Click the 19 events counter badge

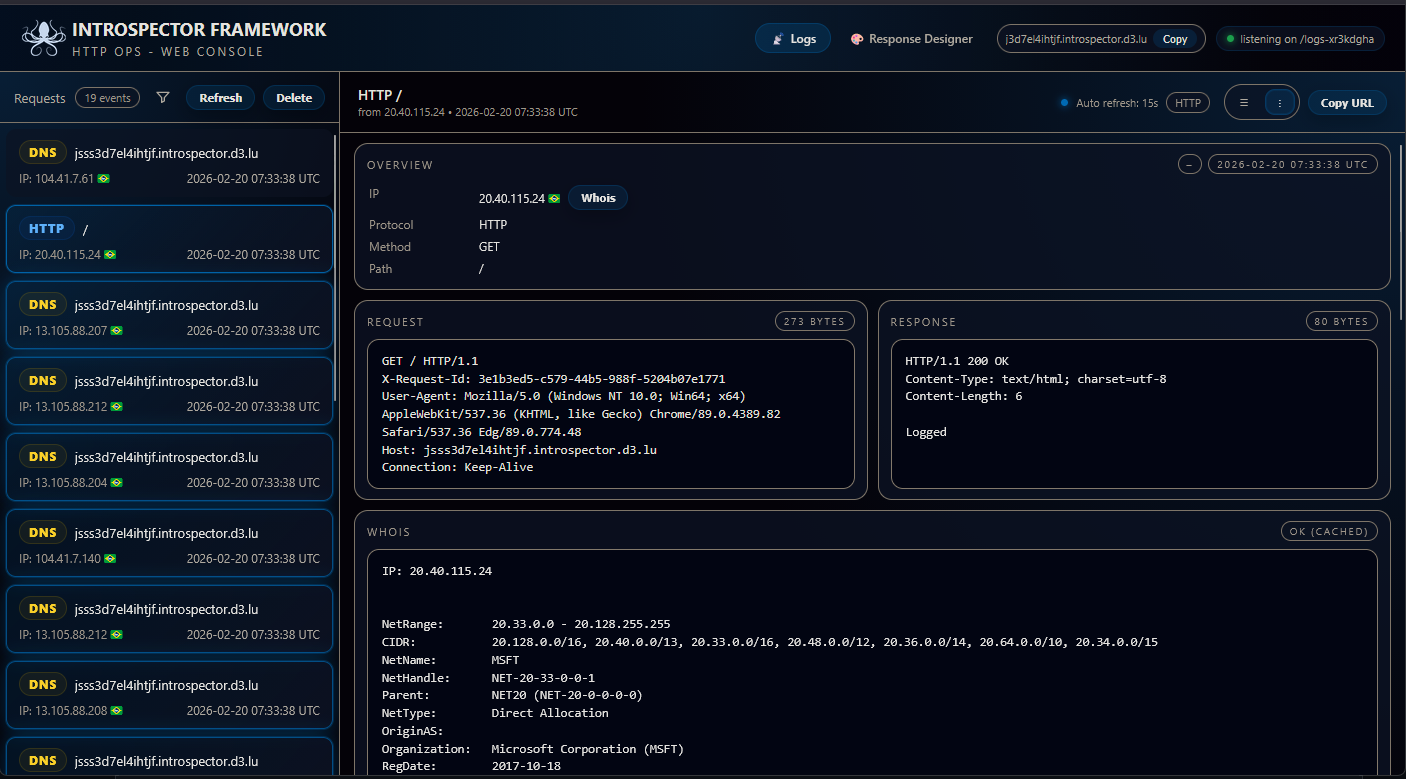pyautogui.click(x=107, y=98)
